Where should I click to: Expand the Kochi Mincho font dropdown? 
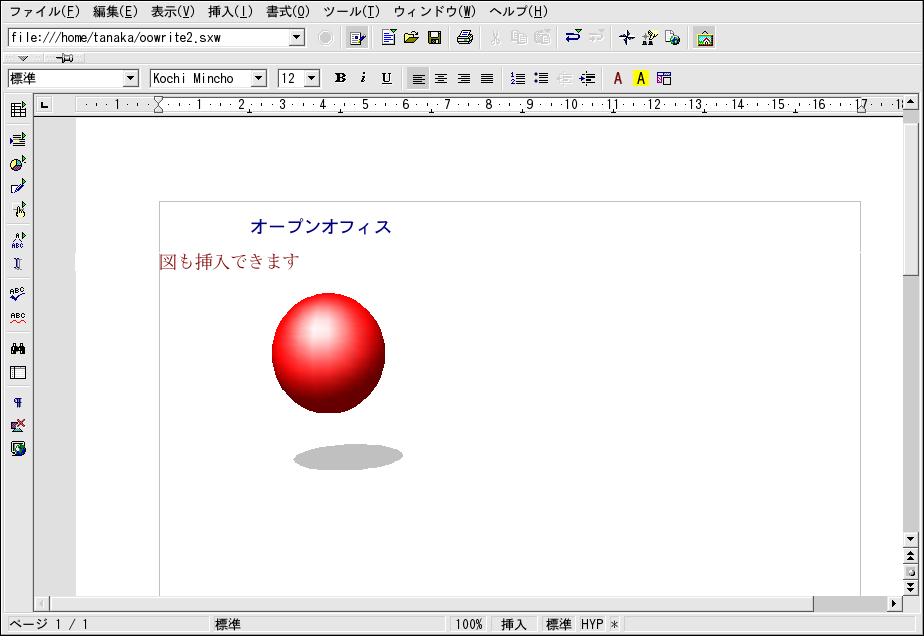pyautogui.click(x=258, y=78)
